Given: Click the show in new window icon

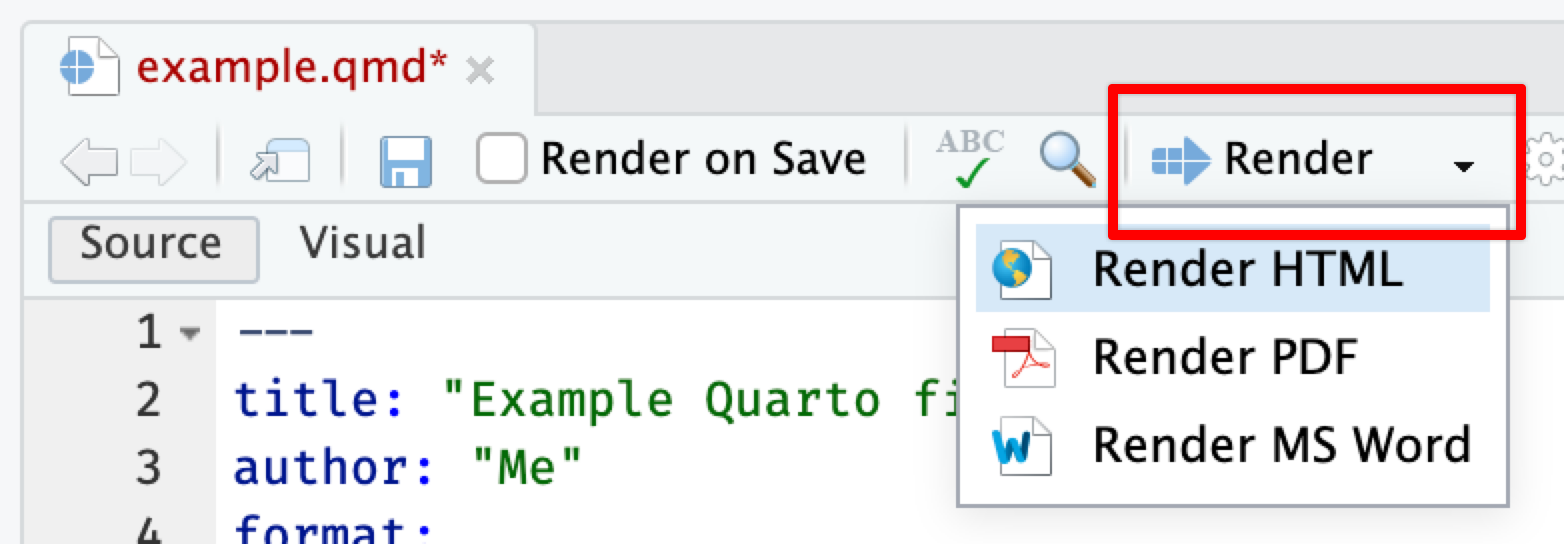Looking at the screenshot, I should tap(280, 161).
